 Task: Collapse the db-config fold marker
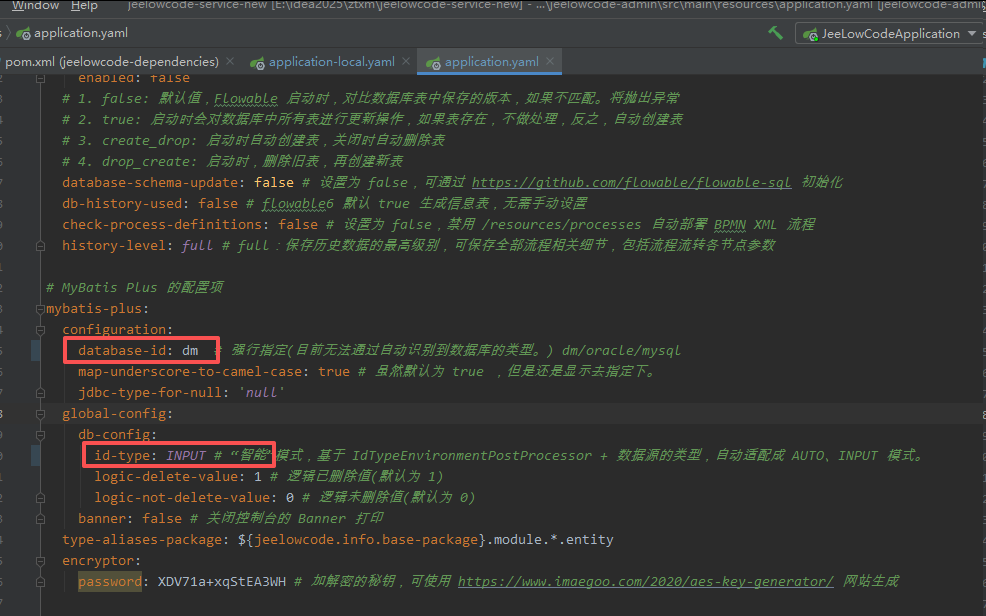(x=40, y=434)
